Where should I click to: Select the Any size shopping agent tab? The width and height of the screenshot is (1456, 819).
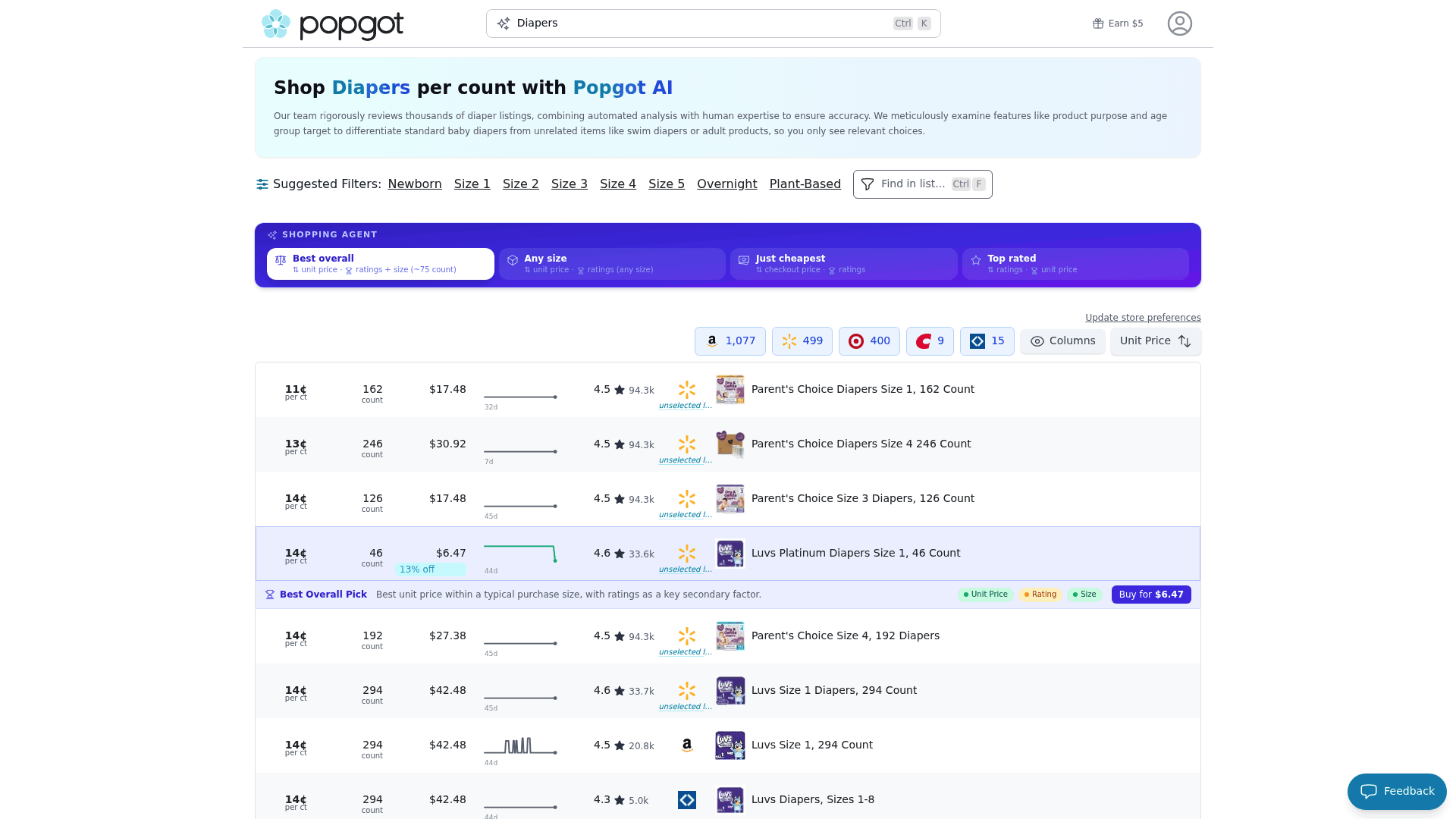pos(612,264)
